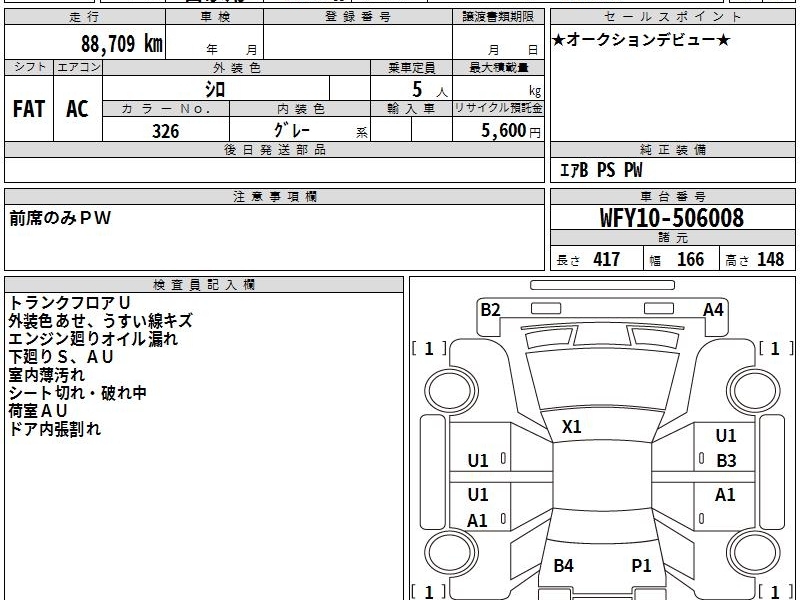Select the 純正装備 header
Image resolution: width=800 pixels, height=600 pixels.
coord(672,150)
